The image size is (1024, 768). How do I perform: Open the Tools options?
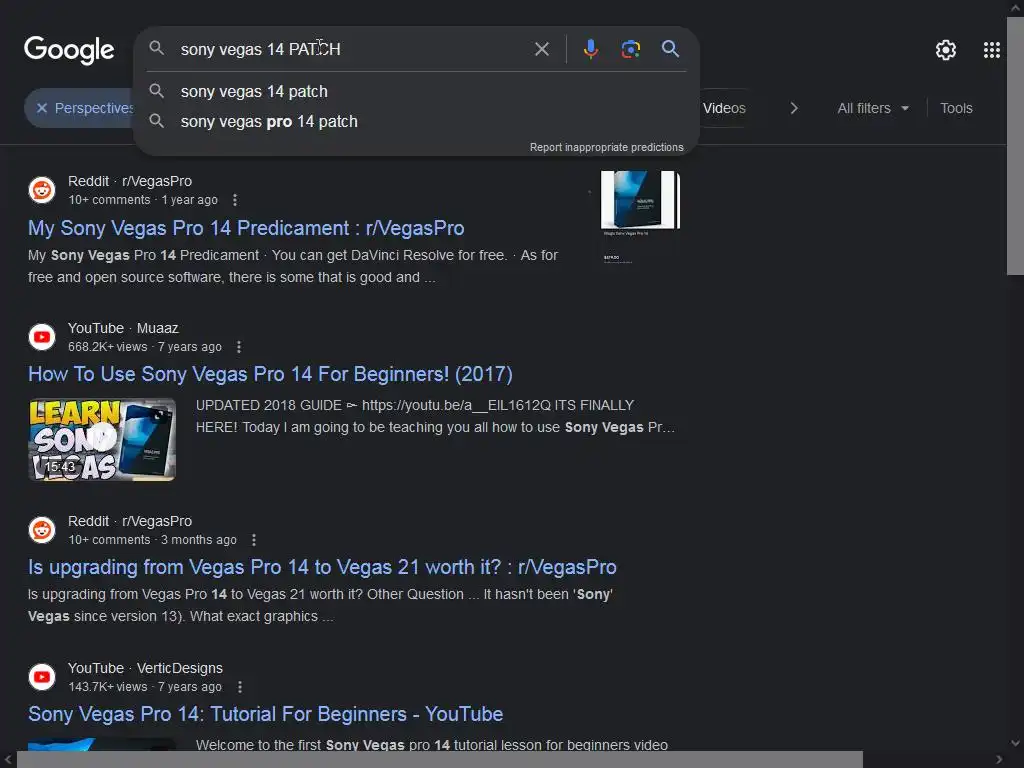point(956,108)
